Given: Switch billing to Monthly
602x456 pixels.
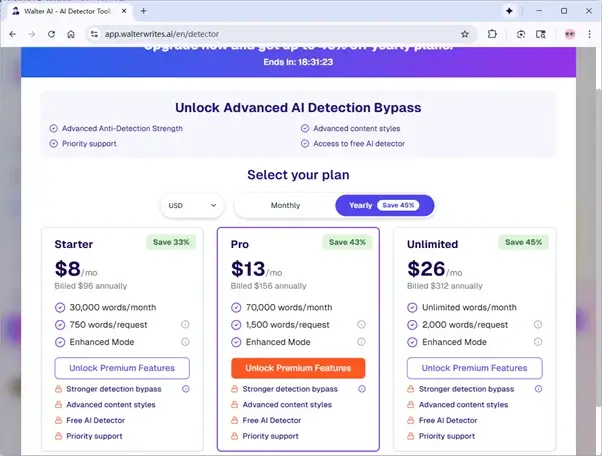Looking at the screenshot, I should [x=285, y=205].
